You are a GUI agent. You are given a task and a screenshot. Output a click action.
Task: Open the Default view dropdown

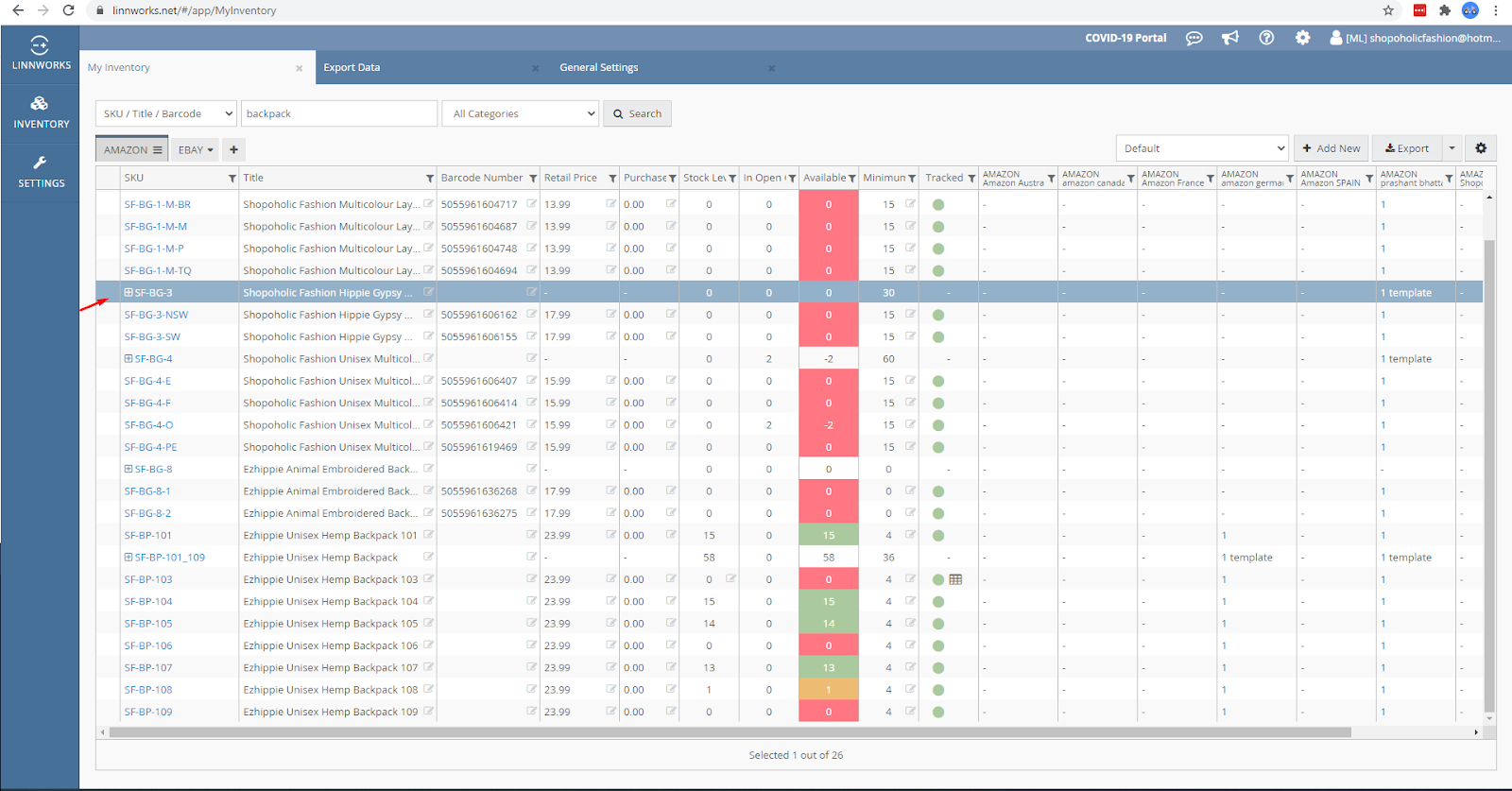coord(1202,148)
